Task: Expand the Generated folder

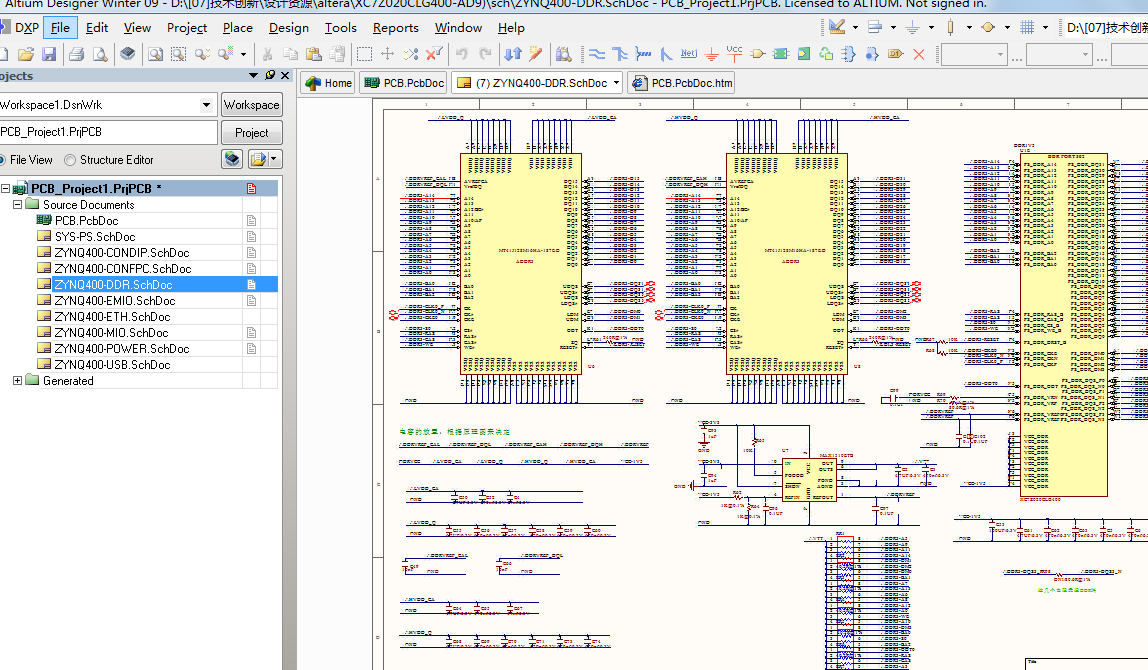Action: [18, 380]
